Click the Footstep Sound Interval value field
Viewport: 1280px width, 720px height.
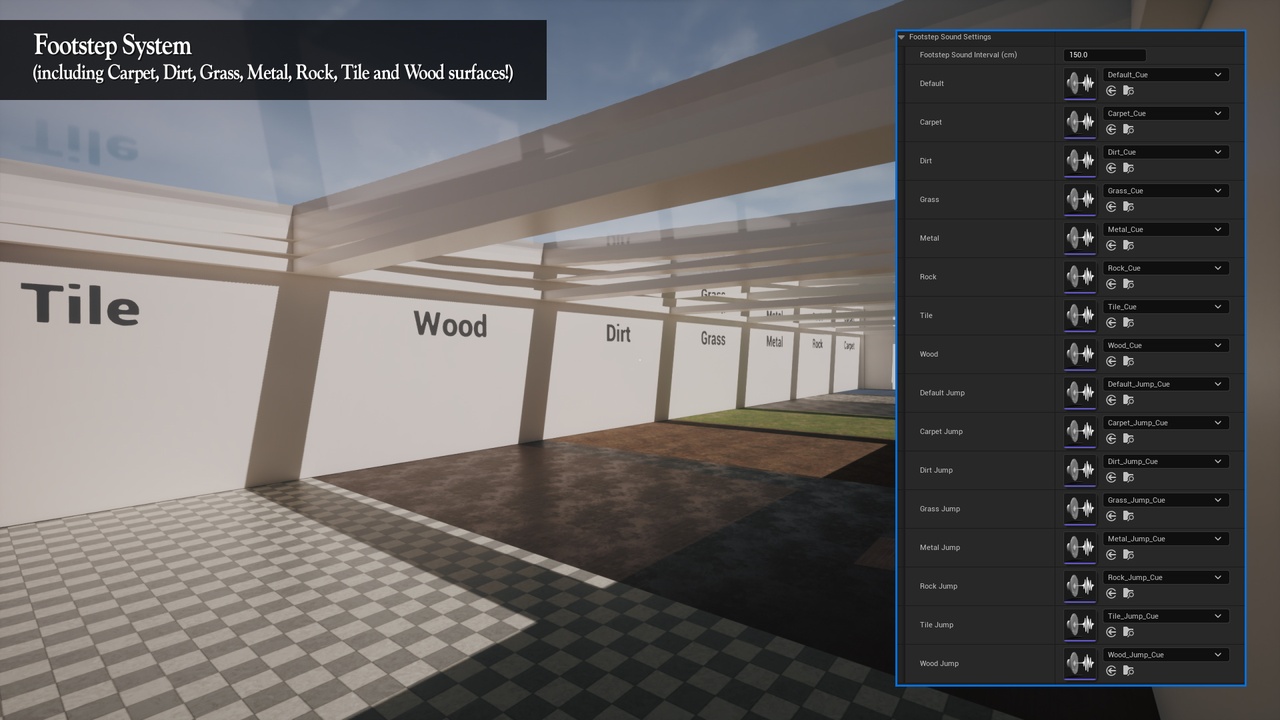coord(1104,55)
